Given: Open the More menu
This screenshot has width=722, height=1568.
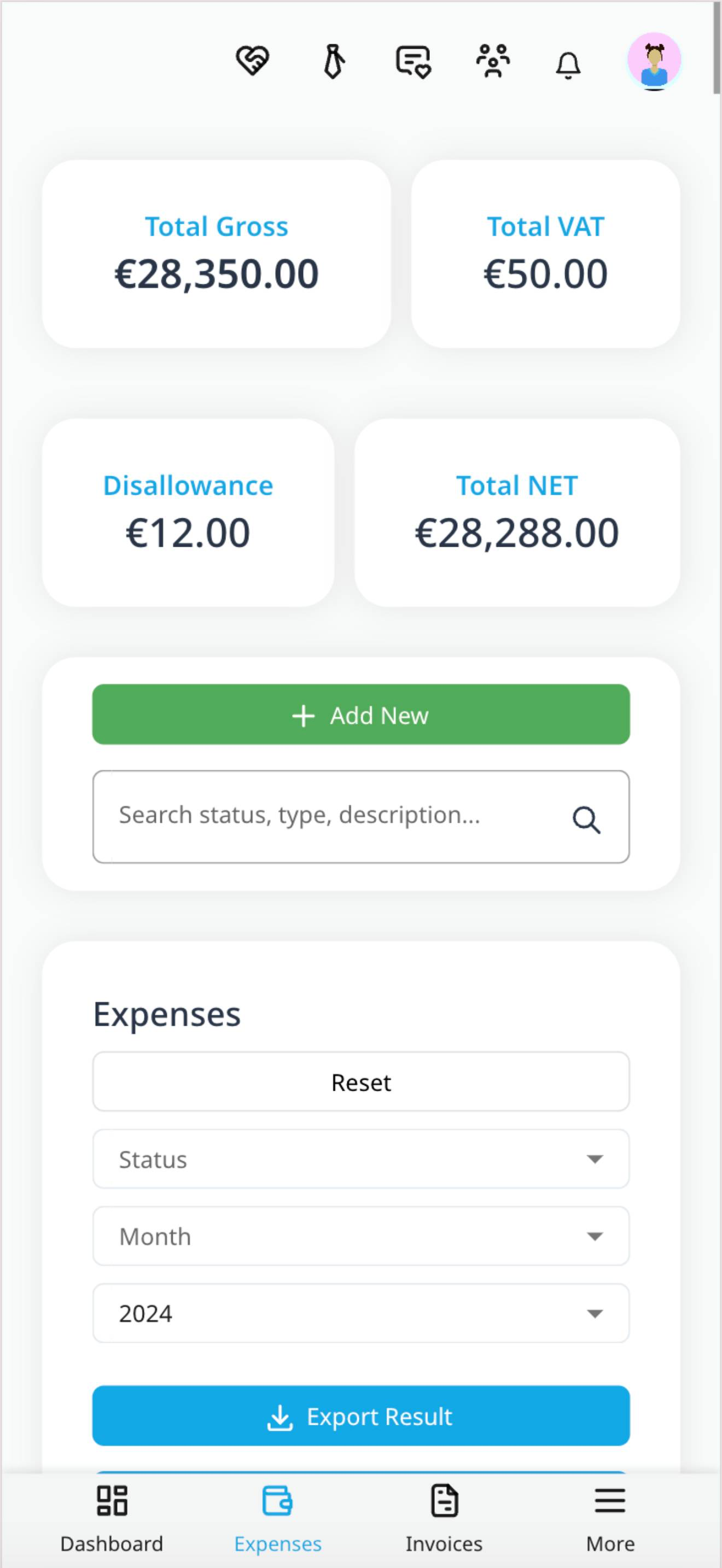Looking at the screenshot, I should (610, 1519).
